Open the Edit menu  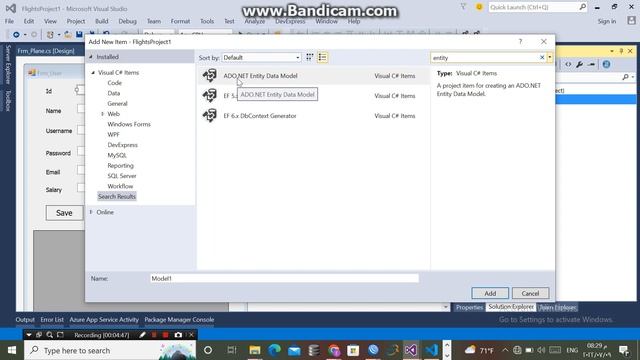click(29, 21)
